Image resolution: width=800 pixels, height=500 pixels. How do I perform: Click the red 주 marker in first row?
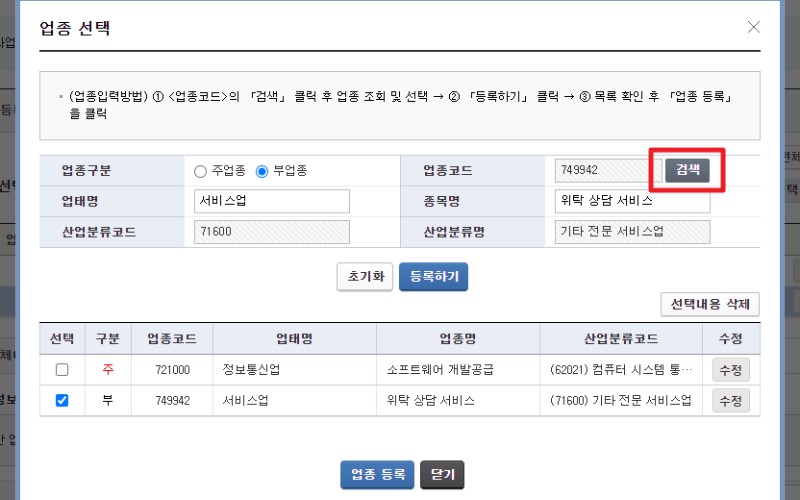108,369
